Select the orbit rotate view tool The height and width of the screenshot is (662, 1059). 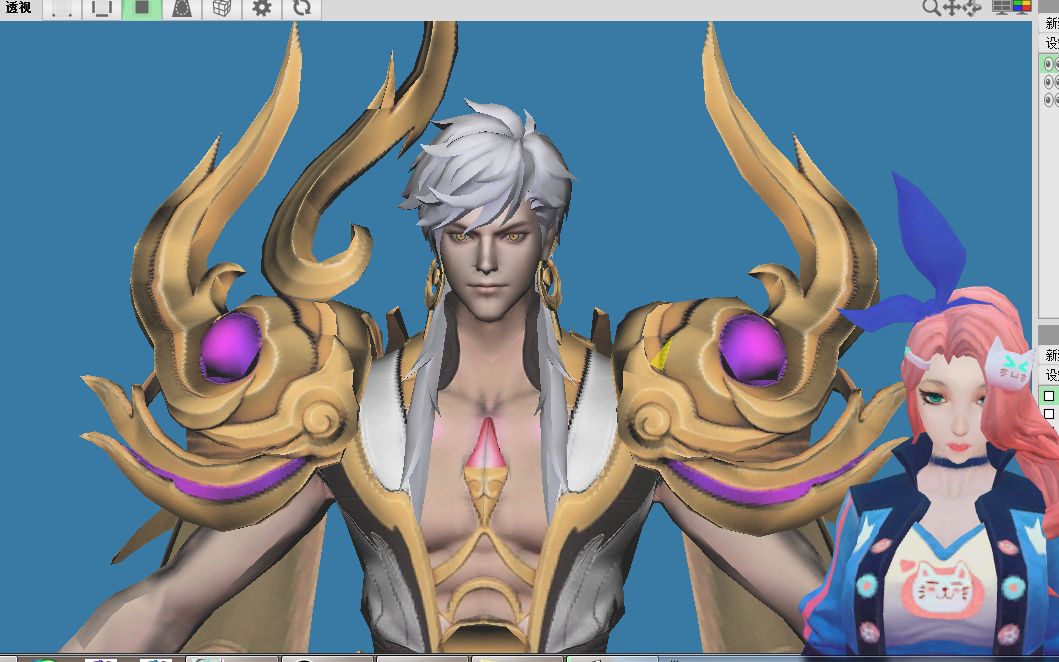971,7
